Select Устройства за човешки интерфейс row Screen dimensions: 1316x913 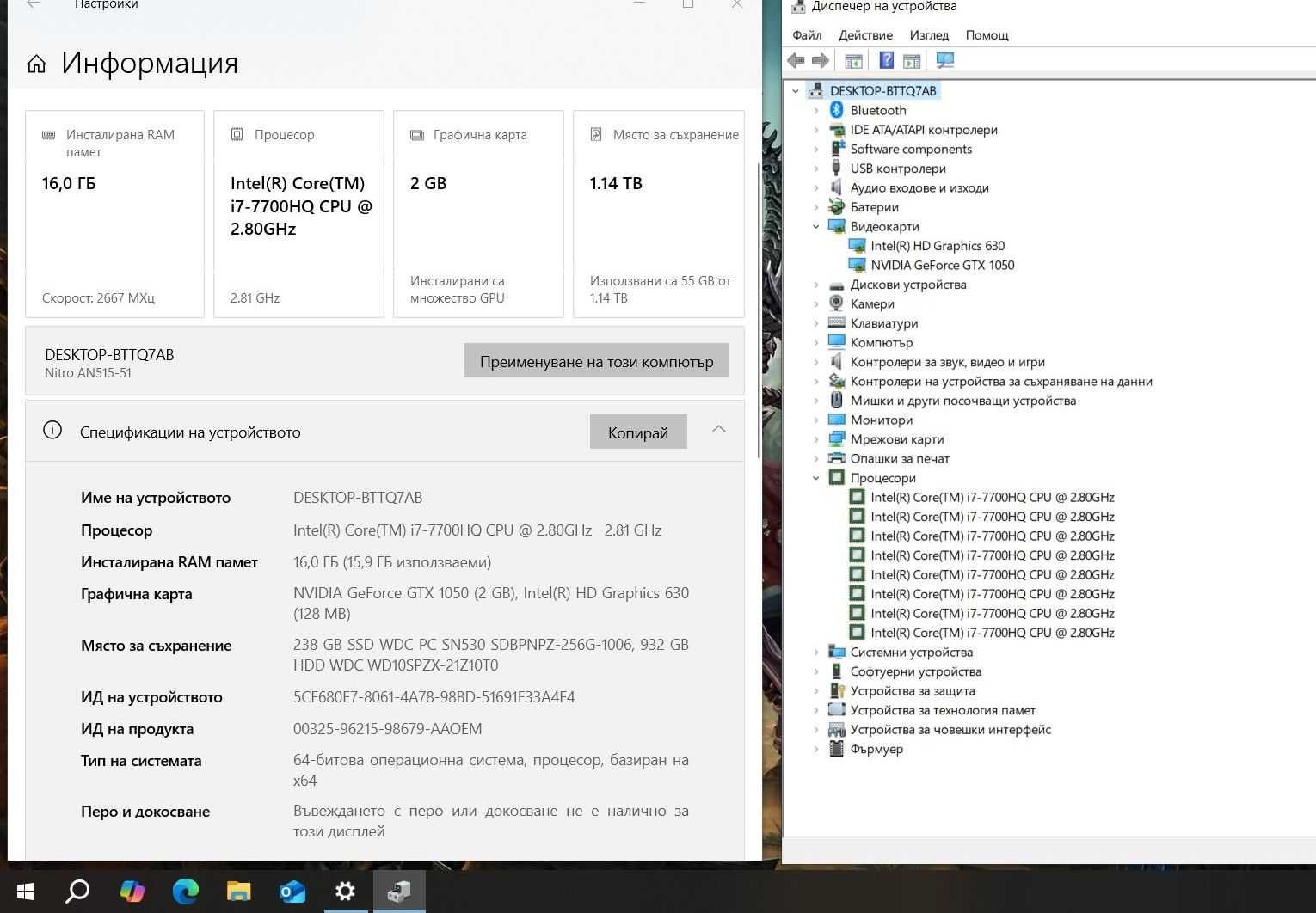[x=950, y=730]
